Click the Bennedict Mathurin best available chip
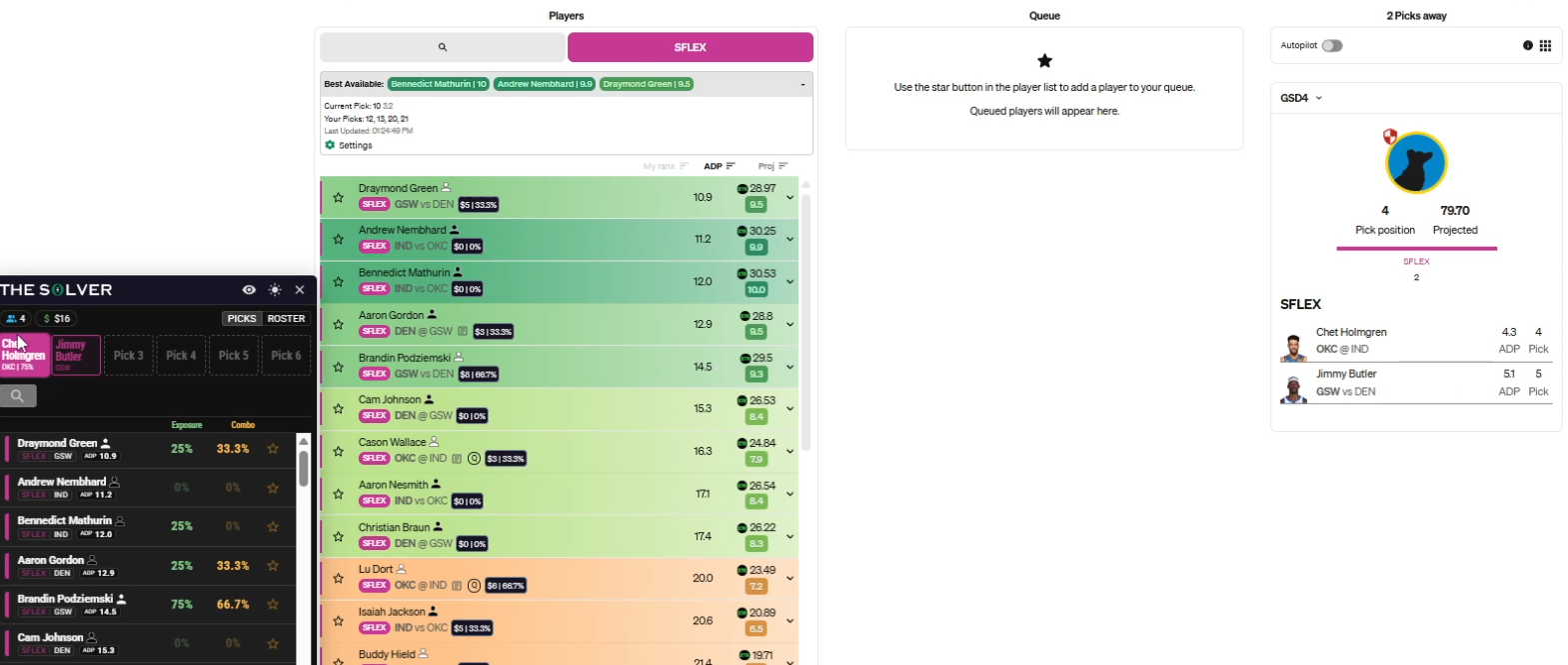The width and height of the screenshot is (1568, 665). (x=439, y=85)
